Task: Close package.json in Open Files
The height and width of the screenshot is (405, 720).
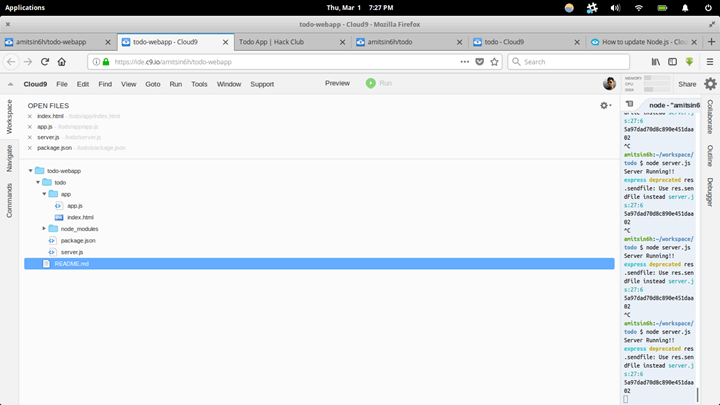Action: pyautogui.click(x=30, y=148)
